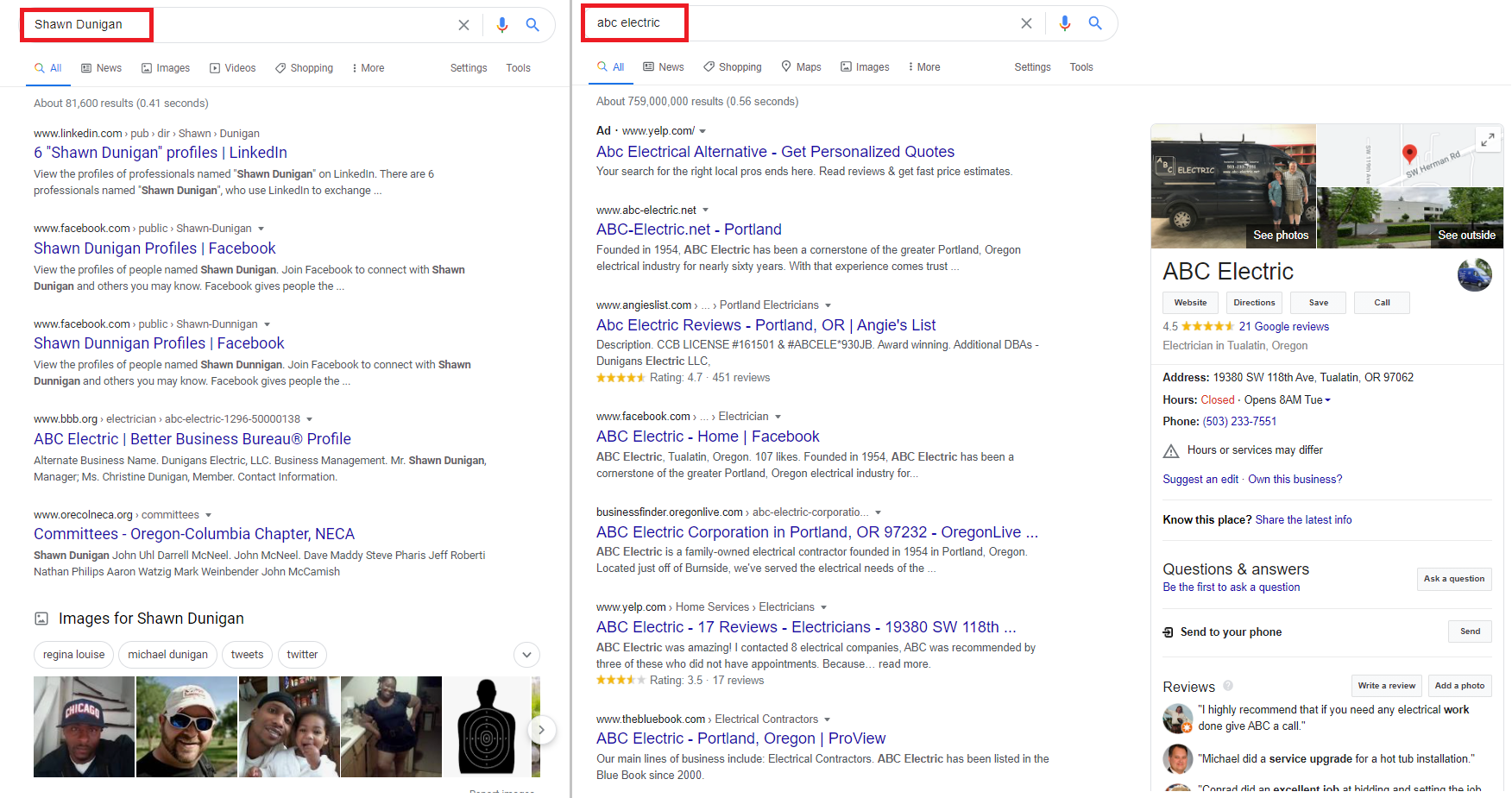
Task: Select Maps tab in abc electric search
Action: coord(801,66)
